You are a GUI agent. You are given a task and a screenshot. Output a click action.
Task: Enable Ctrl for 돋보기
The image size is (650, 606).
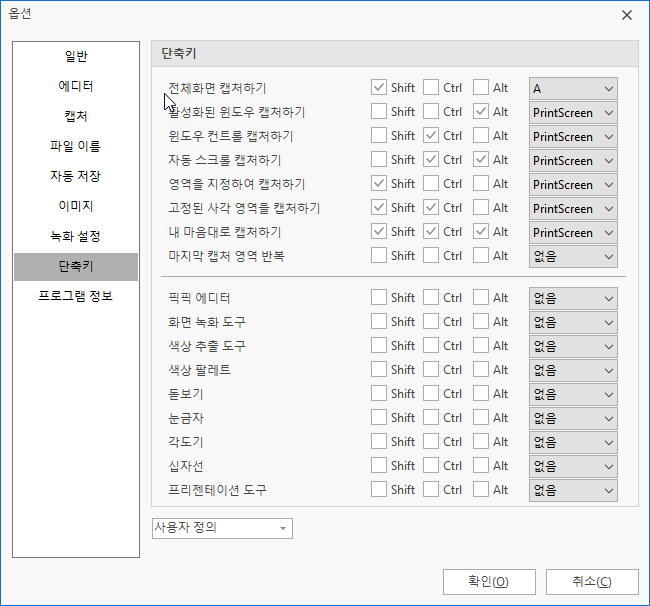point(431,394)
